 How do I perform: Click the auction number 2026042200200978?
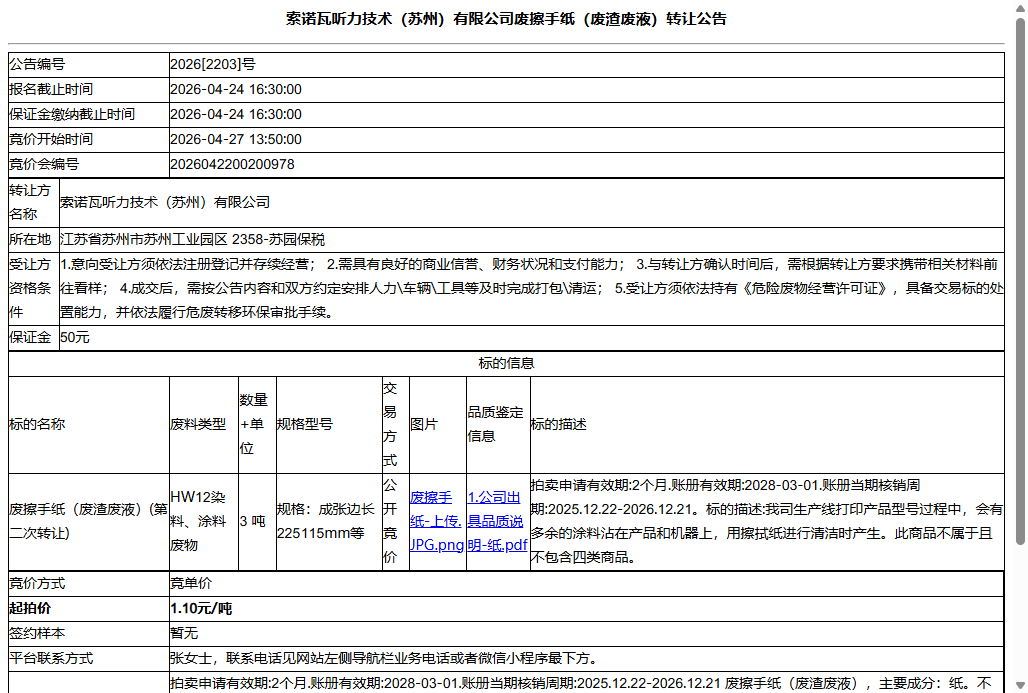point(232,164)
